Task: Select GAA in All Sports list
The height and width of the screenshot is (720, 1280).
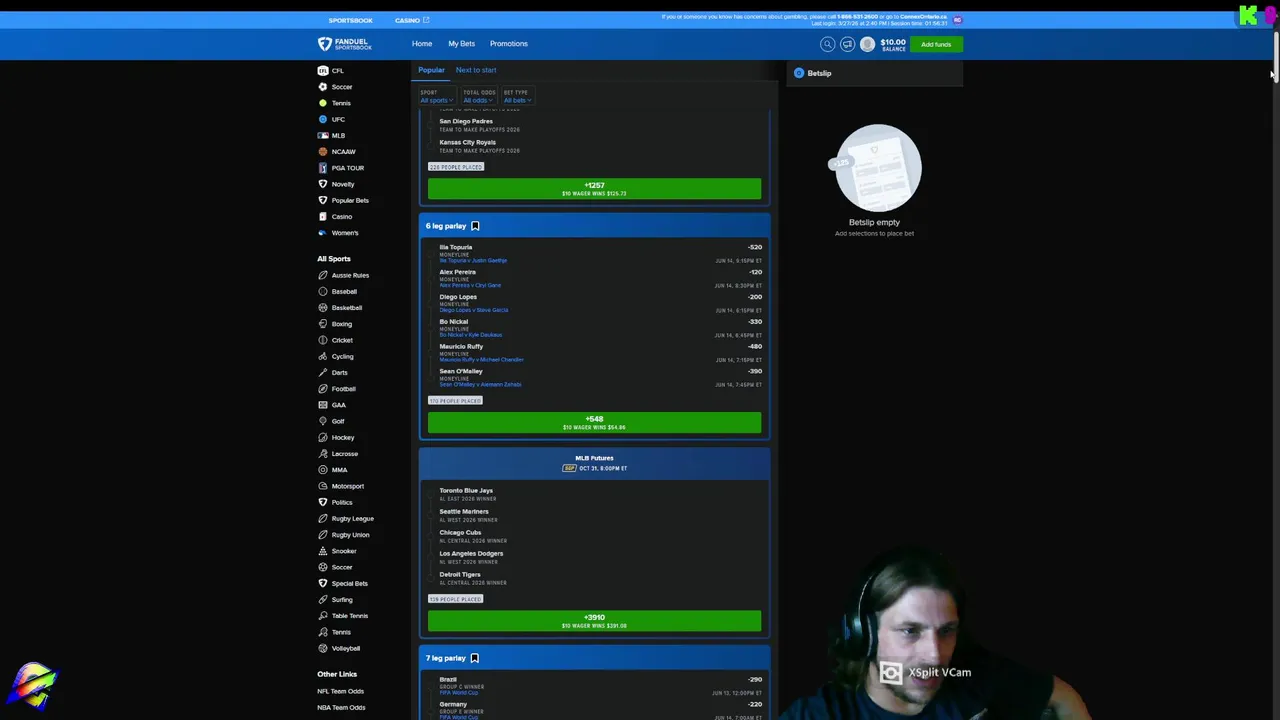Action: pyautogui.click(x=339, y=405)
